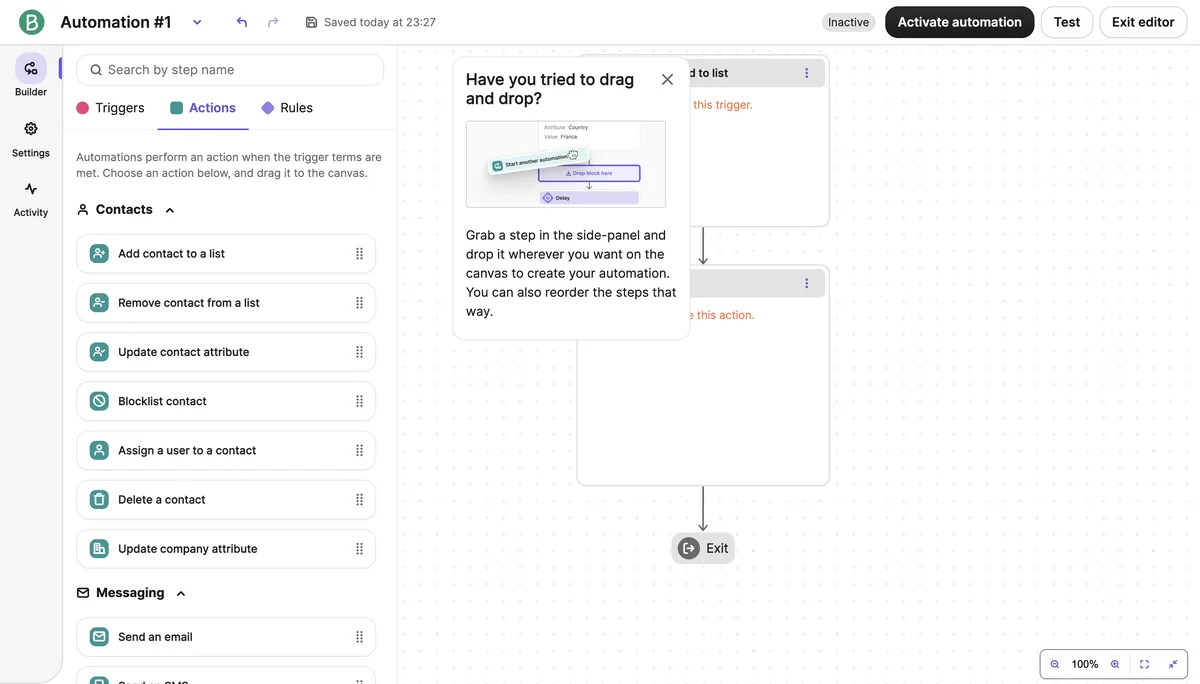Click drag handle of Add contact to a list
This screenshot has width=1200, height=684.
click(x=359, y=254)
